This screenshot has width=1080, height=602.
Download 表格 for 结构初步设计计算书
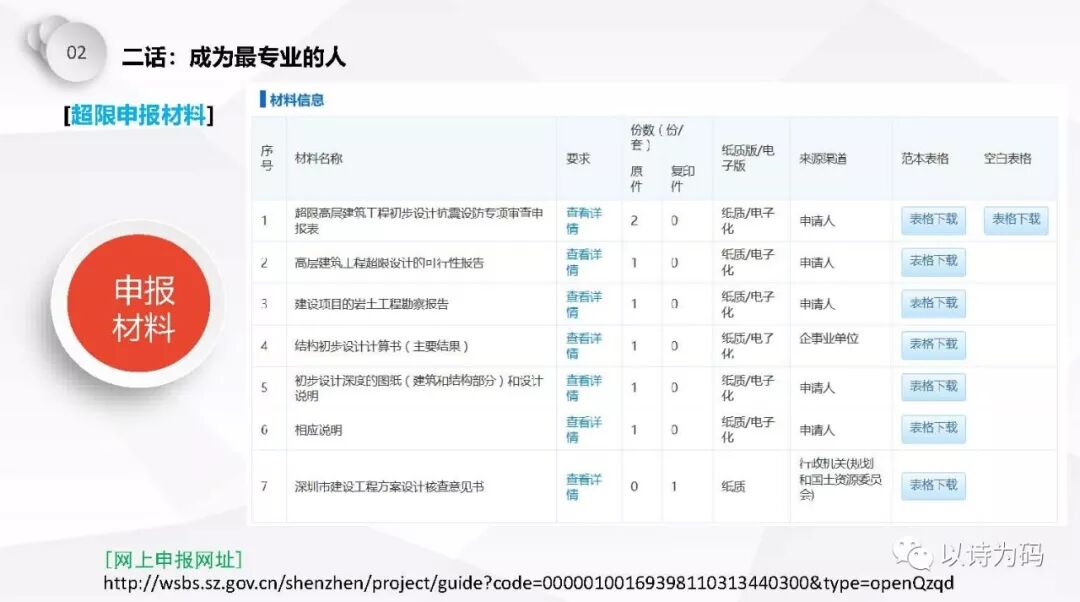point(932,345)
